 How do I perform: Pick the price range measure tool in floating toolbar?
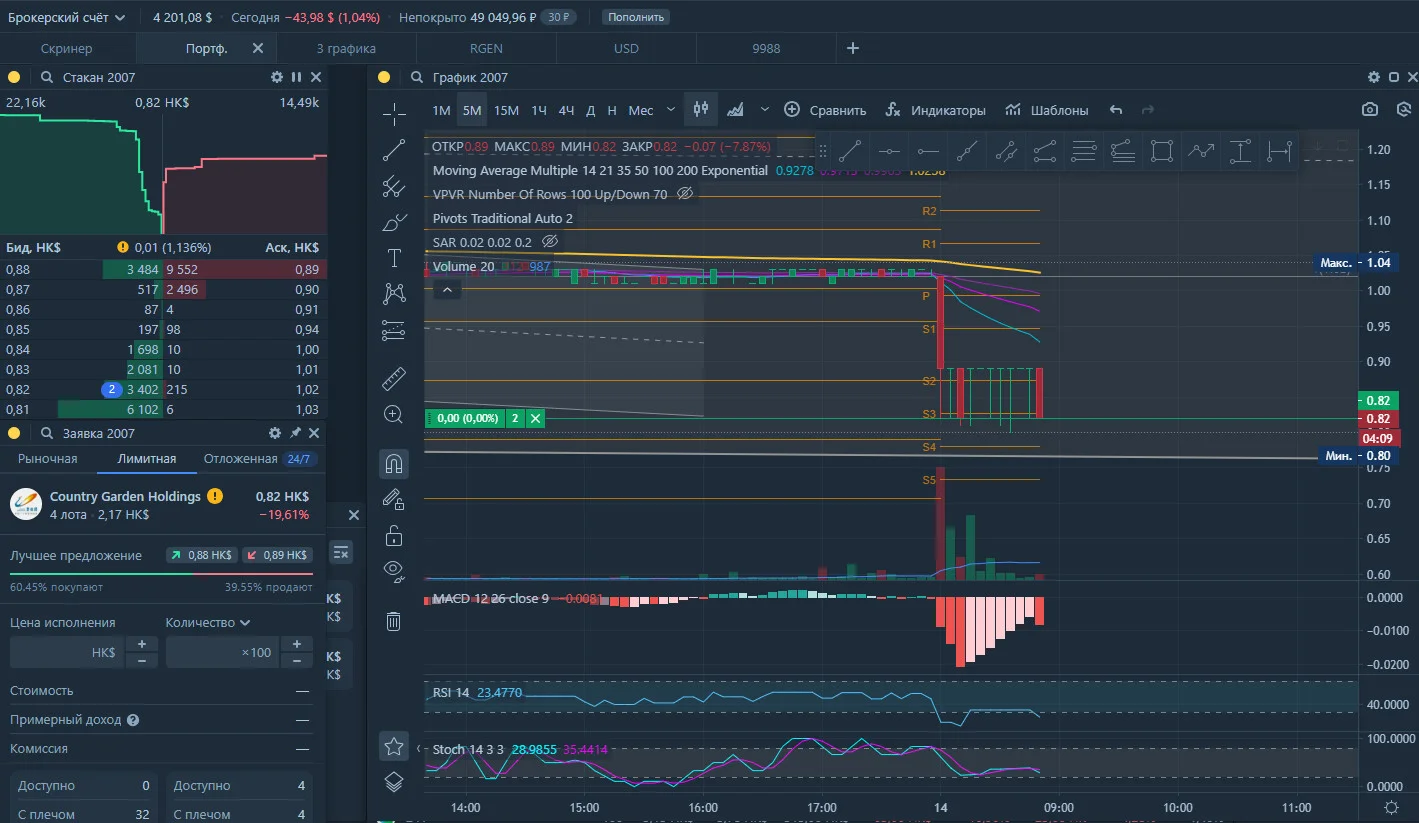point(1240,151)
